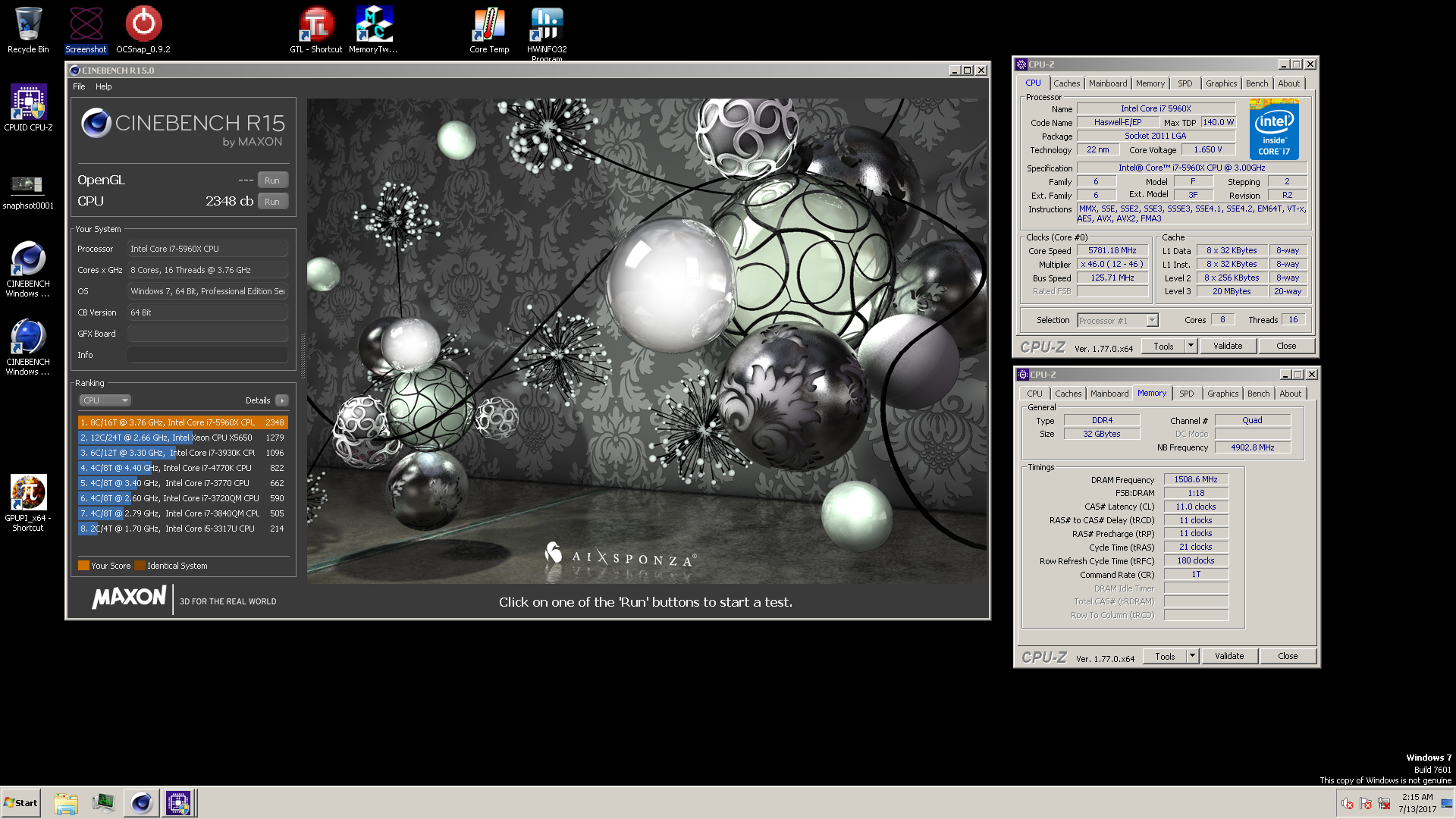Click the Action Center flag tray icon
Screen dimensions: 1456x819
click(x=1366, y=804)
